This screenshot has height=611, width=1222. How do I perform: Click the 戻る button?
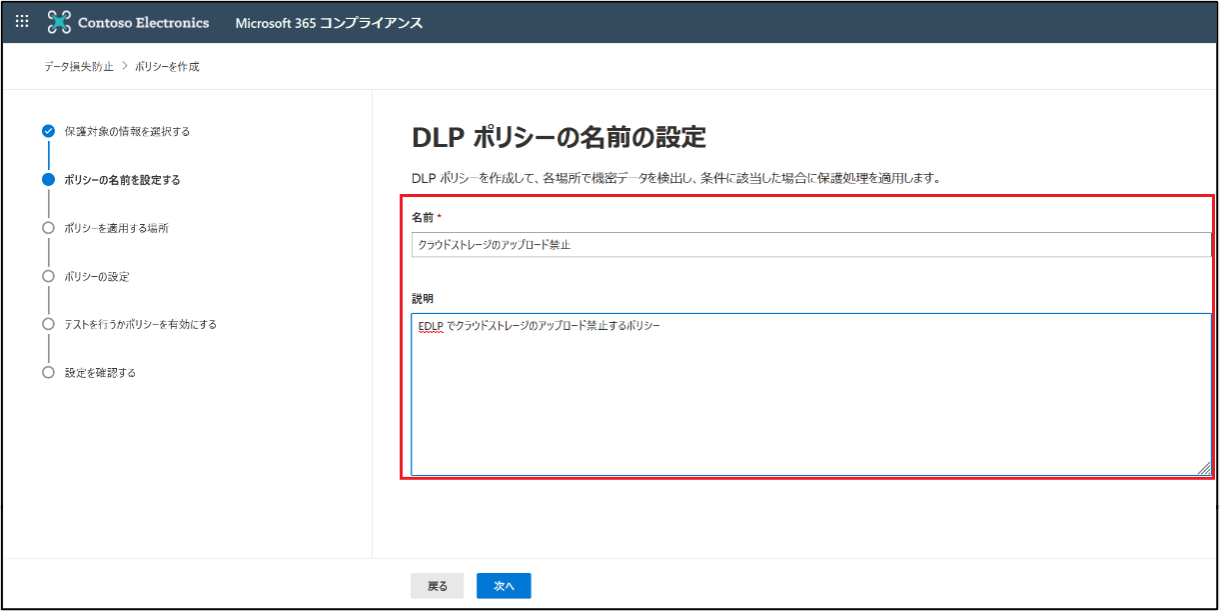[x=437, y=586]
